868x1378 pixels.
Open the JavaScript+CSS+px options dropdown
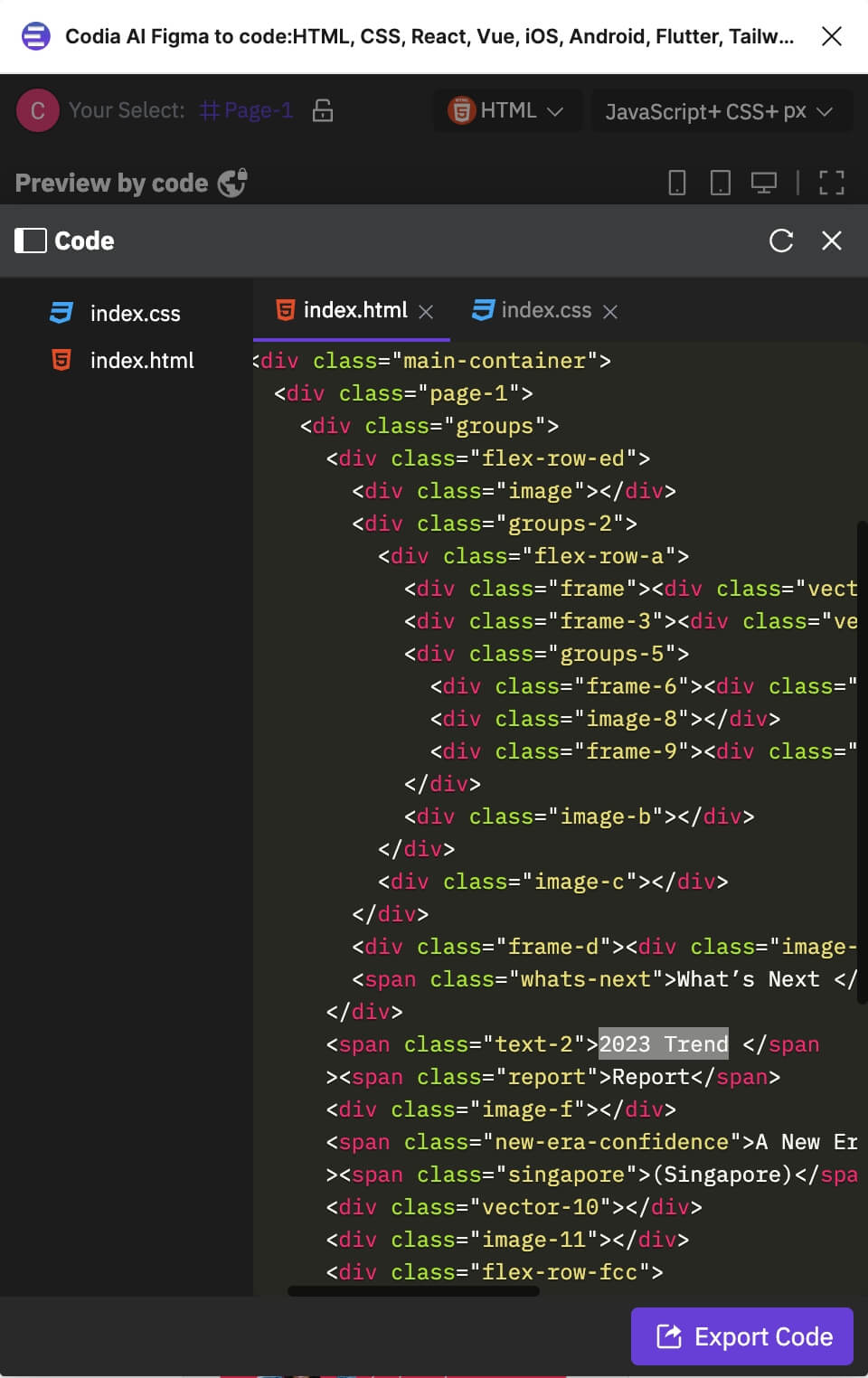(721, 110)
